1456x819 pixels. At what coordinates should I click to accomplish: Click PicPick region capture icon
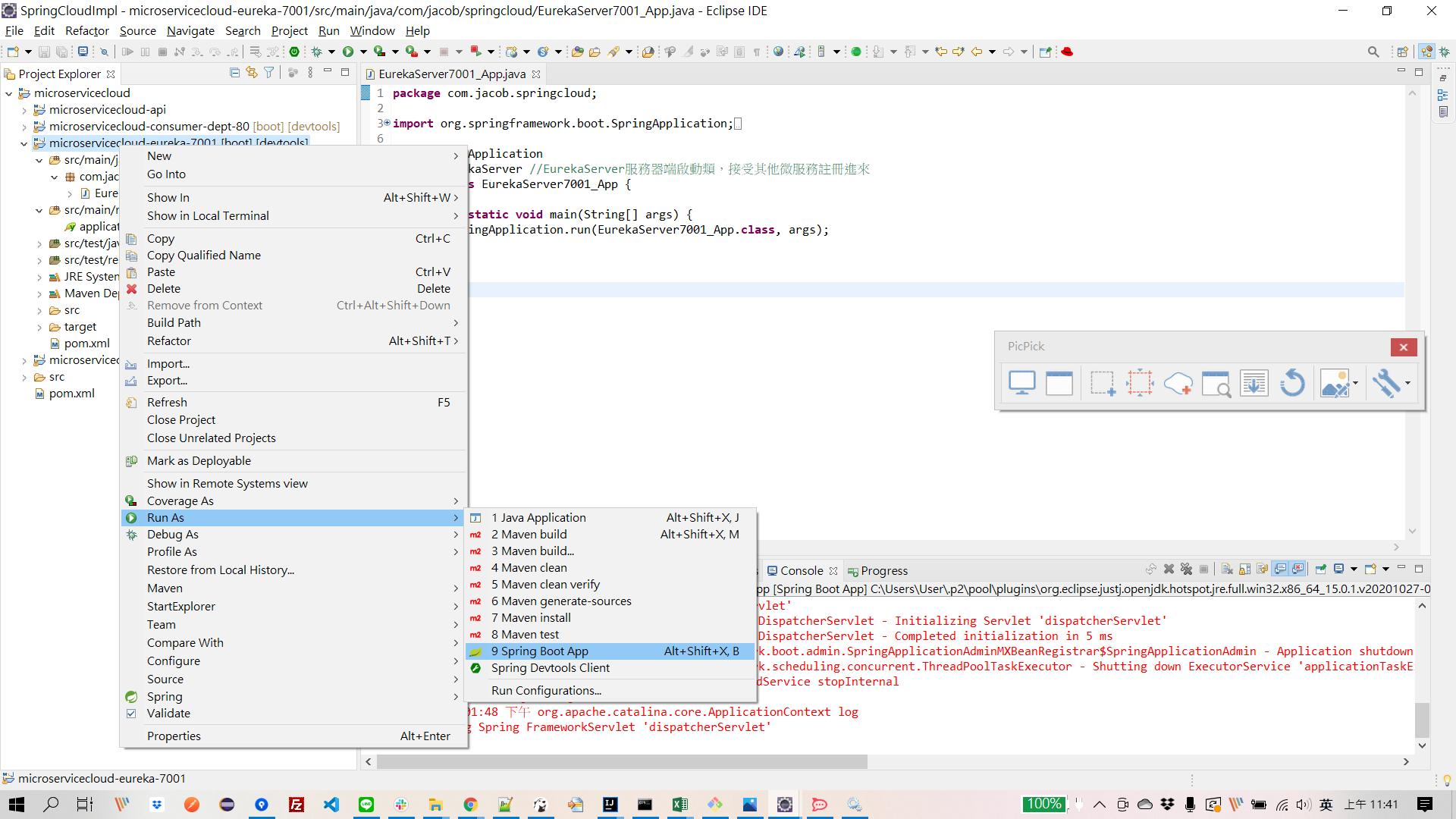[x=1102, y=383]
